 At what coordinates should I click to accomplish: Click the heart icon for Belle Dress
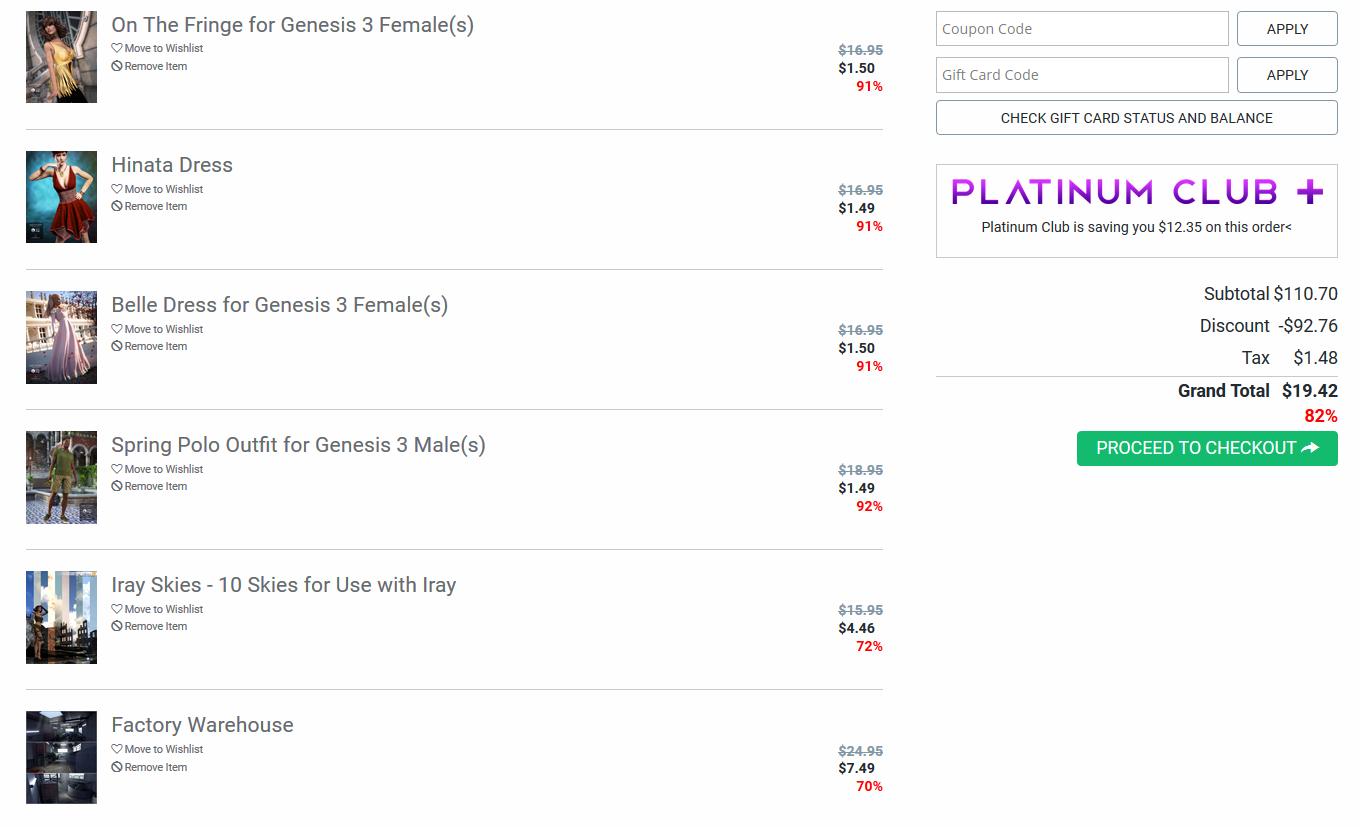[117, 329]
